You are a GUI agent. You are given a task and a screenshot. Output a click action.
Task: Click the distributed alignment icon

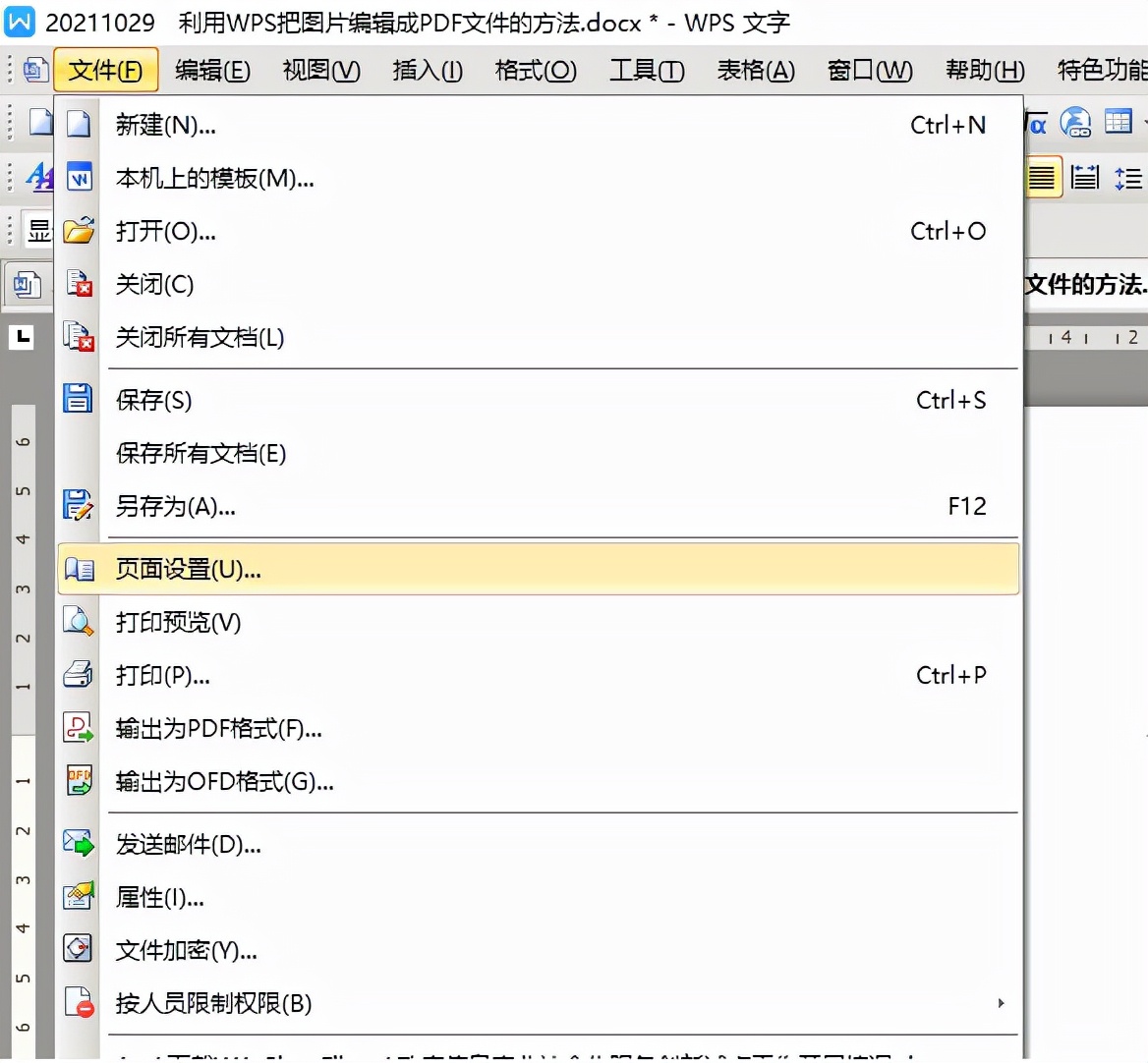pos(1084,177)
